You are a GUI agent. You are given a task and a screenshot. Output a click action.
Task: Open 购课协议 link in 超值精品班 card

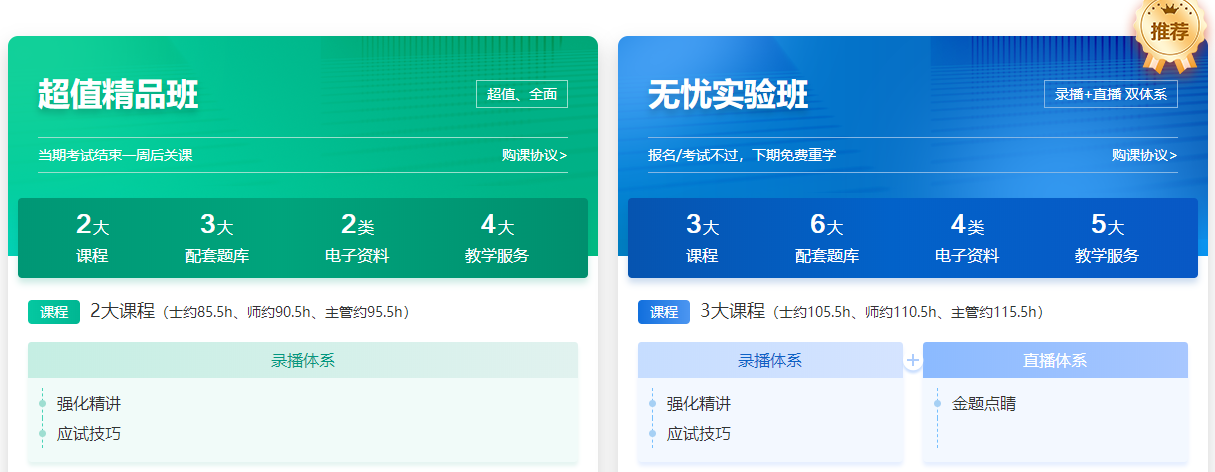[534, 155]
